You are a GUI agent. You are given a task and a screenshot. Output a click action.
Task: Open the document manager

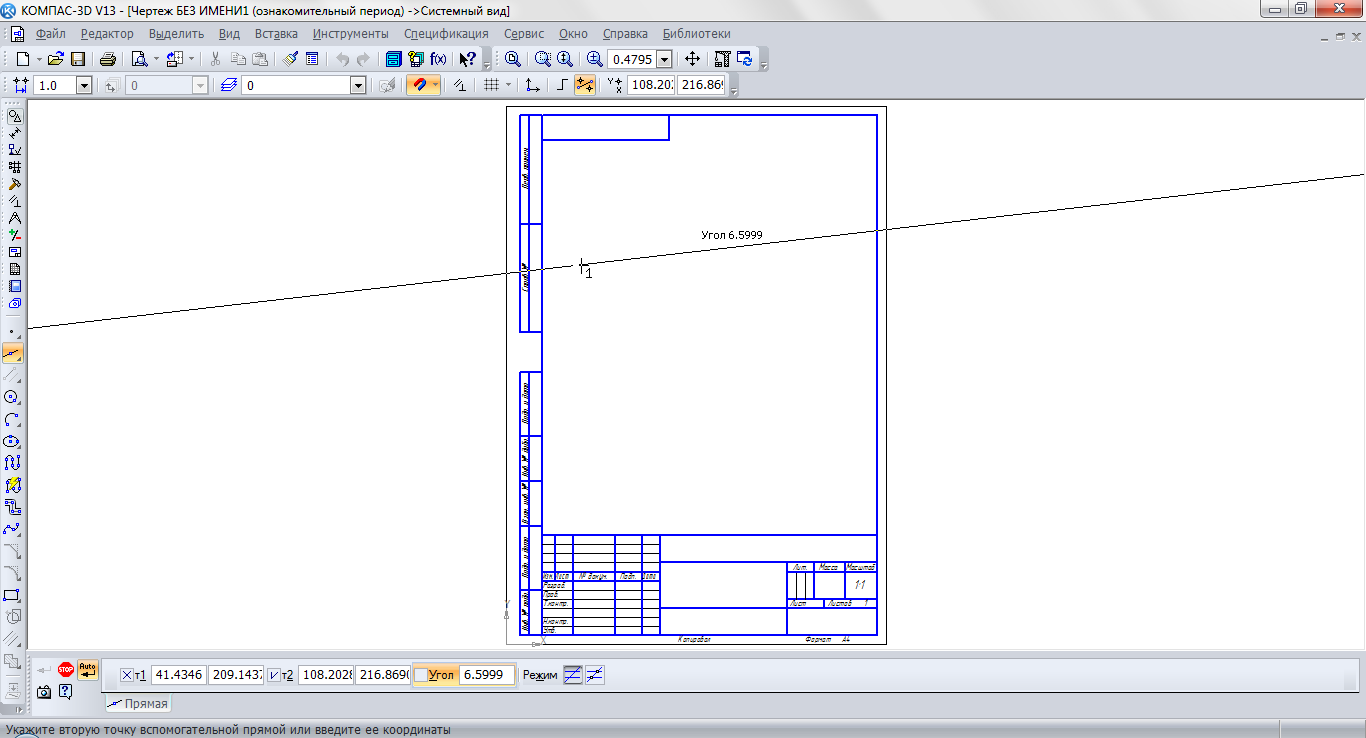tap(395, 59)
